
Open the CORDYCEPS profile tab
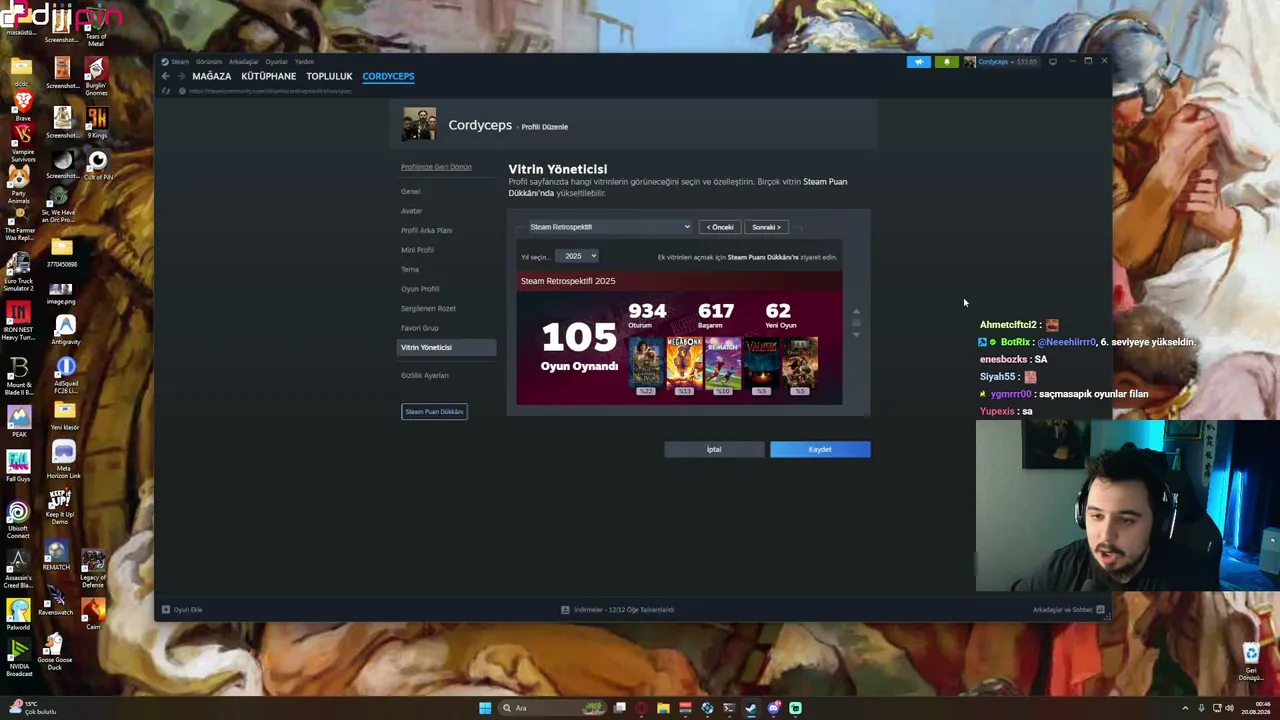click(388, 76)
